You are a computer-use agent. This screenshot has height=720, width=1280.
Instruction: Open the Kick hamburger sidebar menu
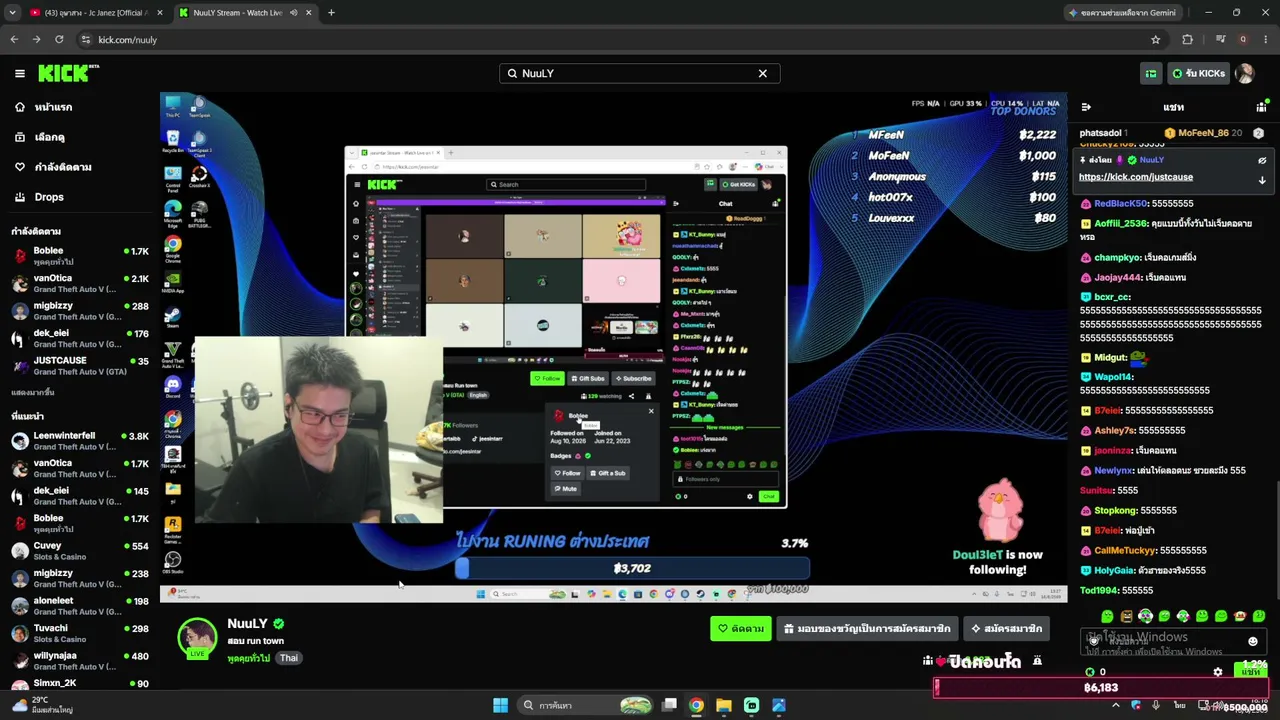[19, 73]
